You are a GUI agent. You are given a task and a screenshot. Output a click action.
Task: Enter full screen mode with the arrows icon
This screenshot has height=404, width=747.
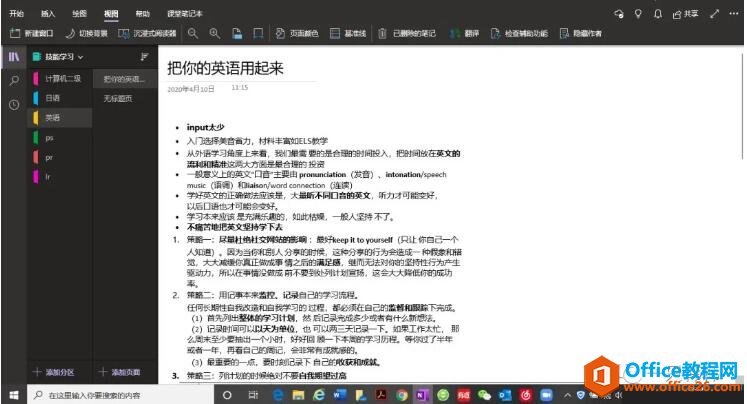point(714,14)
